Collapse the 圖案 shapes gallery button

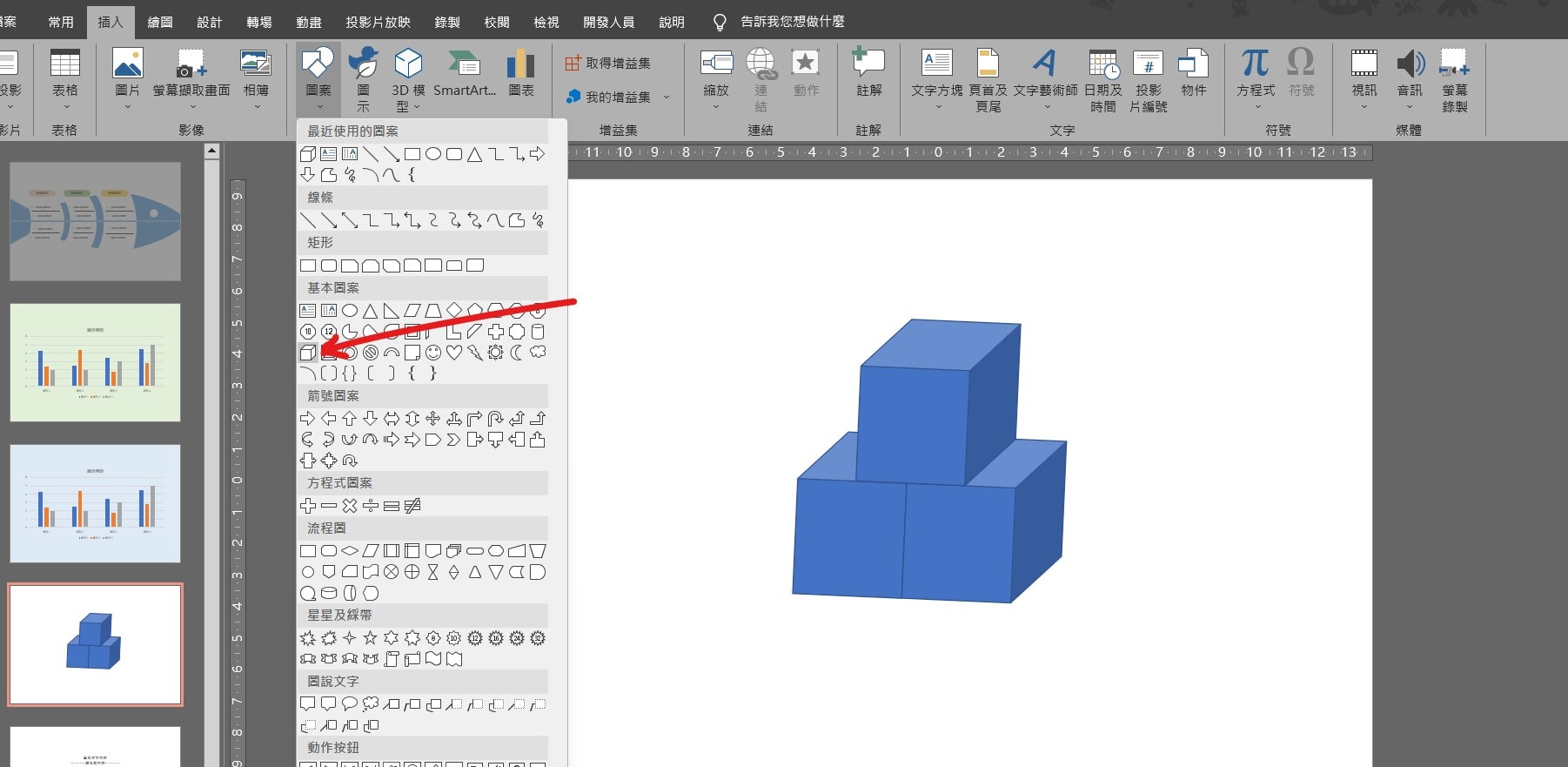318,80
